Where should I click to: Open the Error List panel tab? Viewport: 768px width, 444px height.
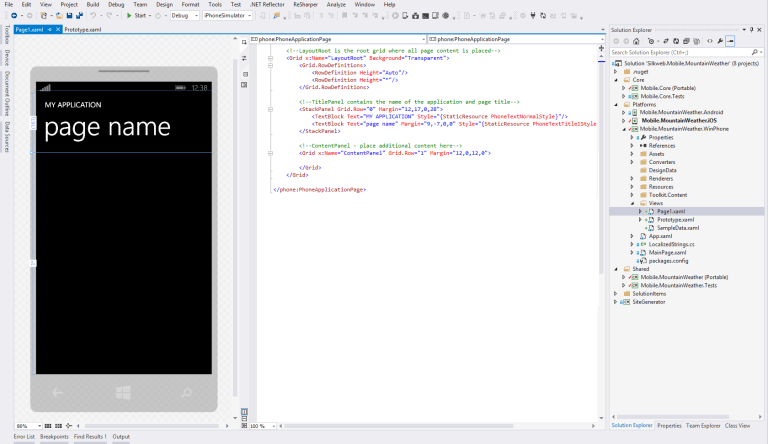click(x=23, y=437)
